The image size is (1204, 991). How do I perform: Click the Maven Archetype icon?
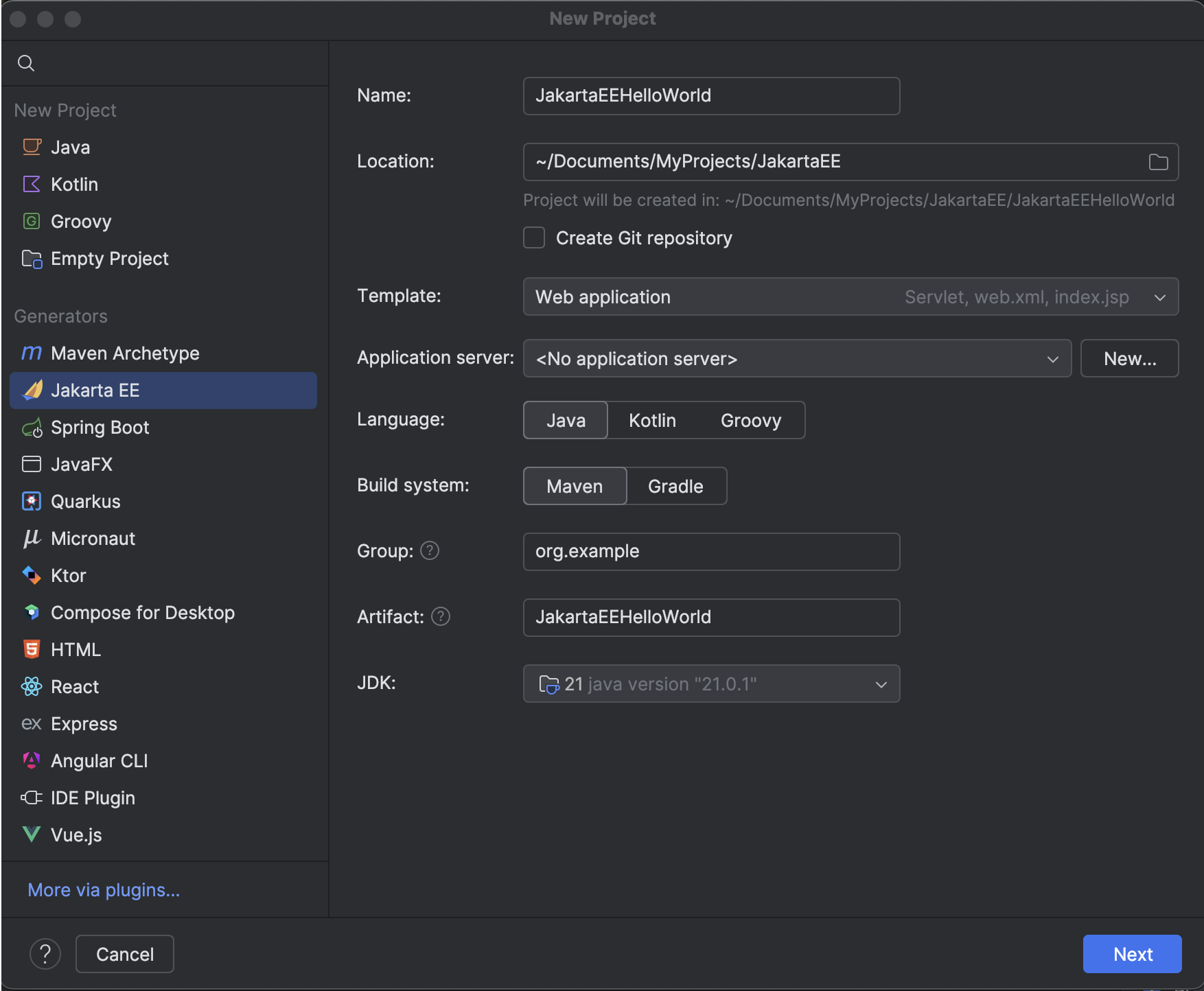[32, 353]
